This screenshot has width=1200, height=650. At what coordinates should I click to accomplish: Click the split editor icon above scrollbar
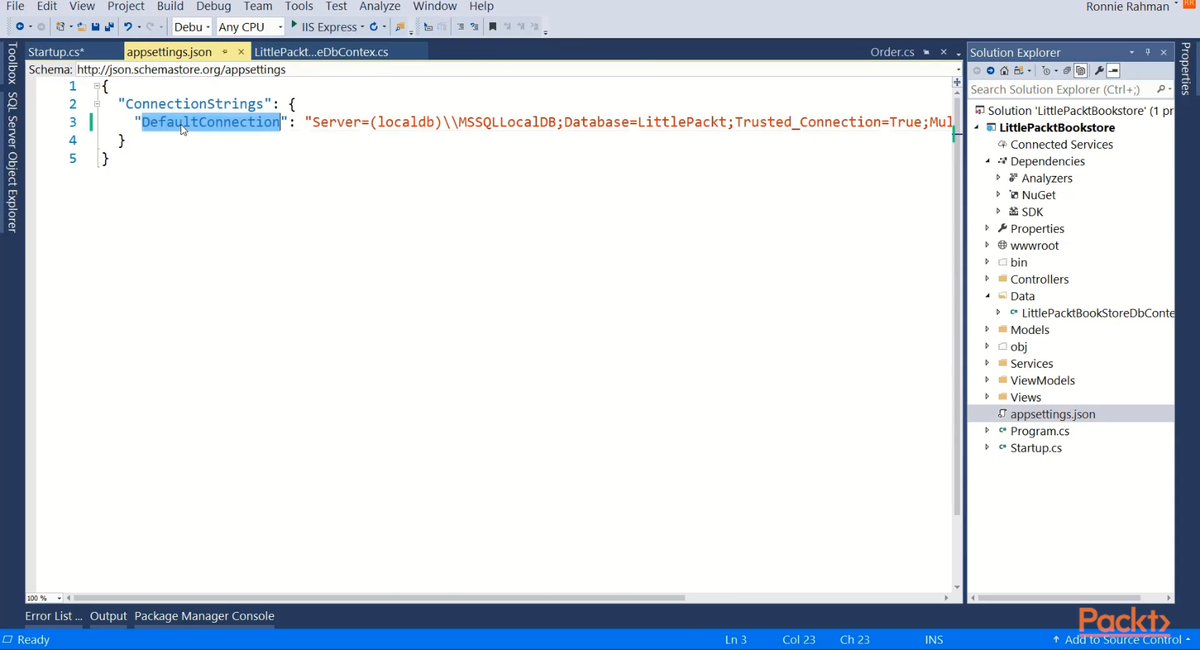(957, 83)
